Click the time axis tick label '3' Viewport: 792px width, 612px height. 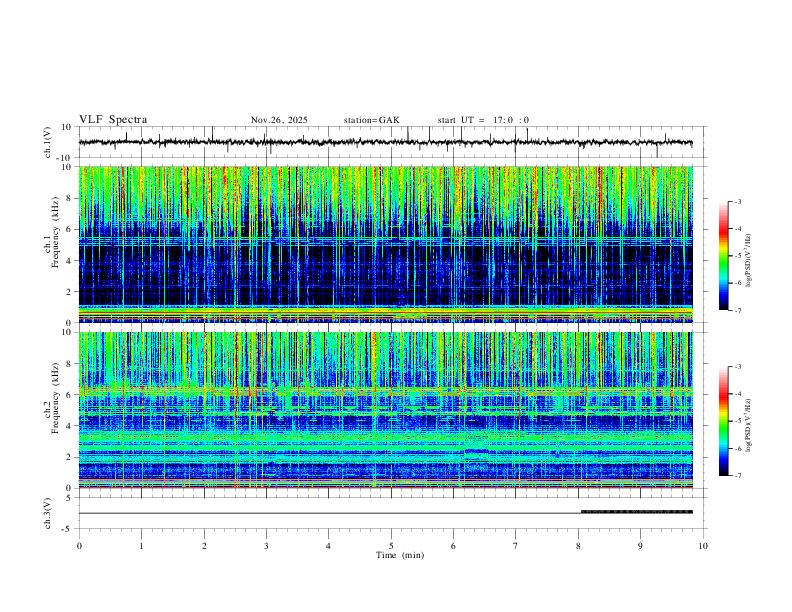tap(266, 546)
